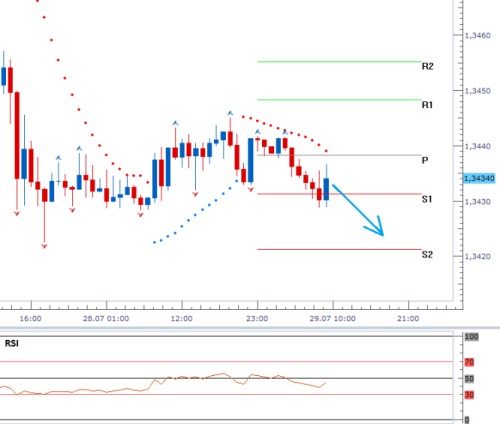The height and width of the screenshot is (424, 500).
Task: Click the S1 support level label
Action: (427, 199)
